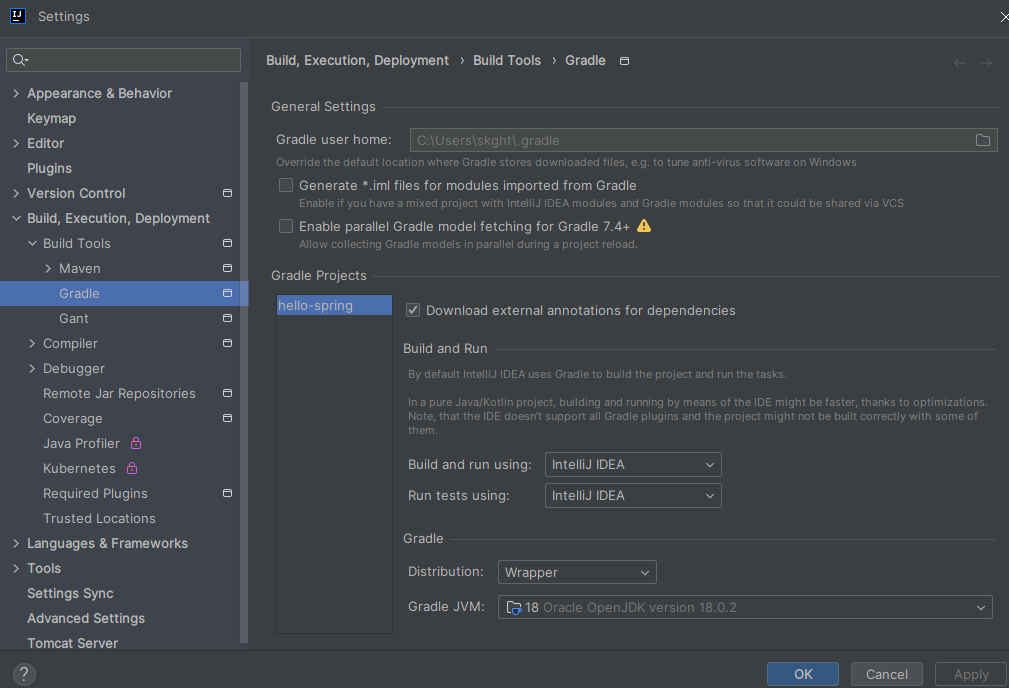Click the OK button

click(x=802, y=674)
